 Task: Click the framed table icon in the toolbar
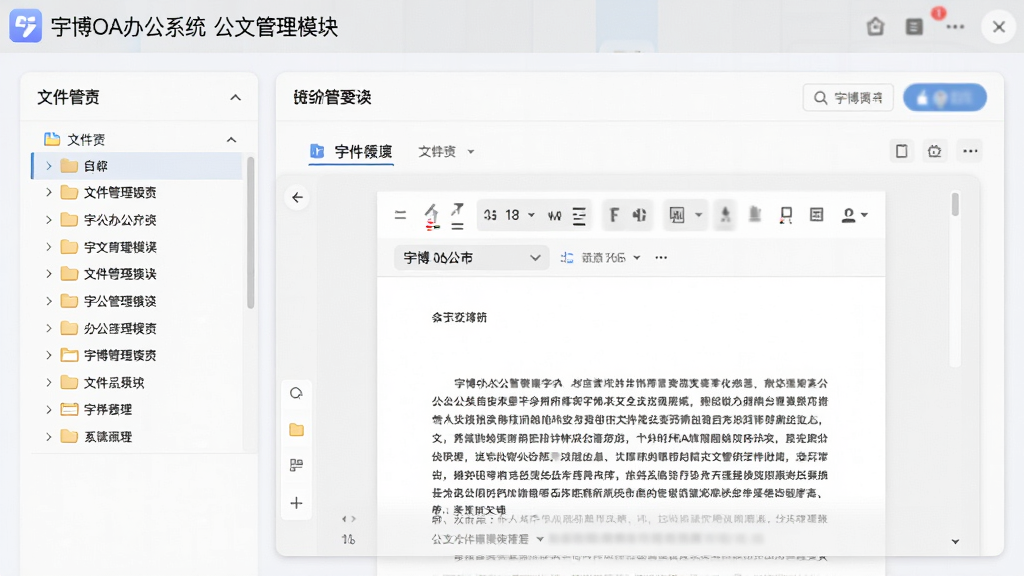677,215
